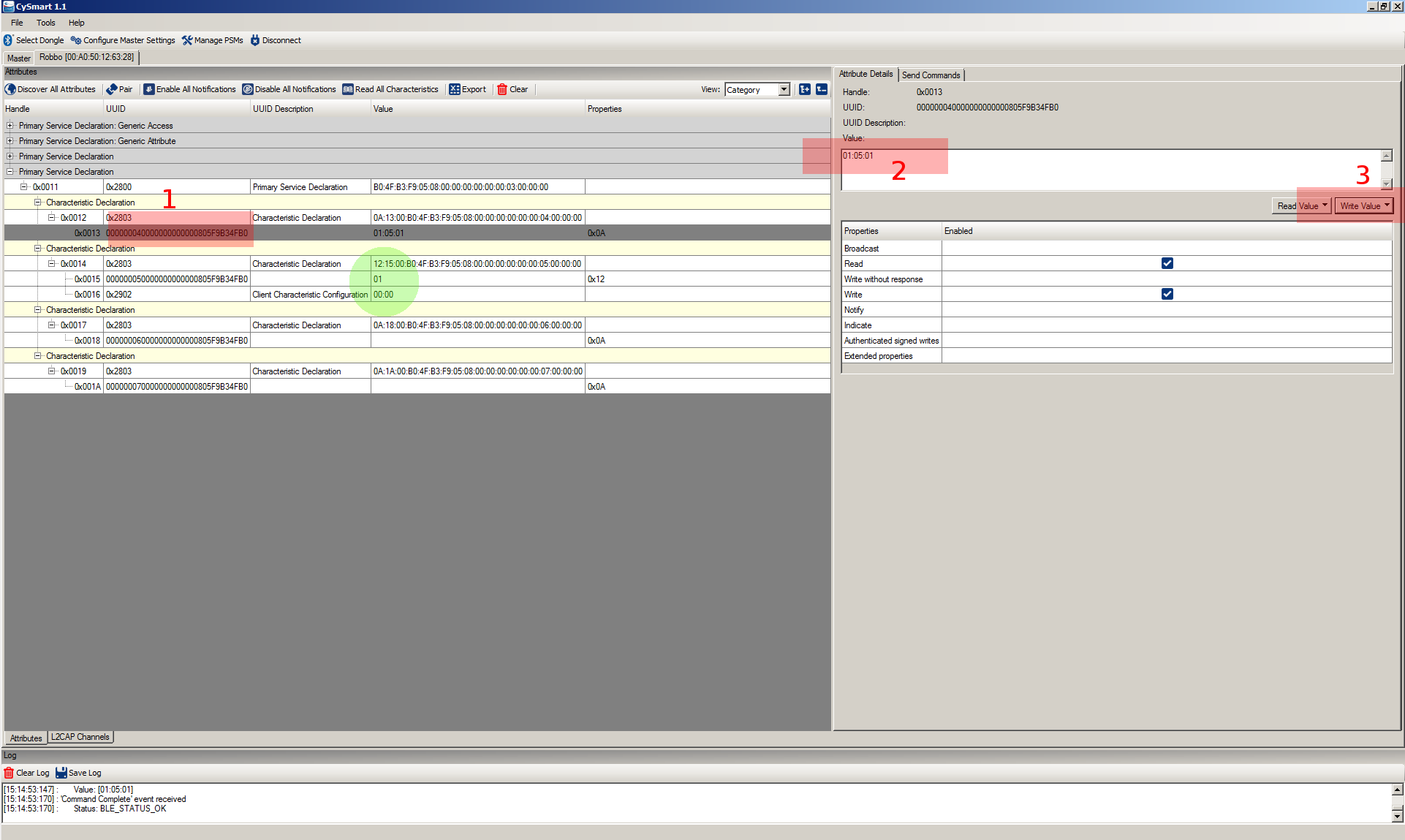The width and height of the screenshot is (1405, 840).
Task: Switch to the Send Commands tab
Action: tap(931, 75)
